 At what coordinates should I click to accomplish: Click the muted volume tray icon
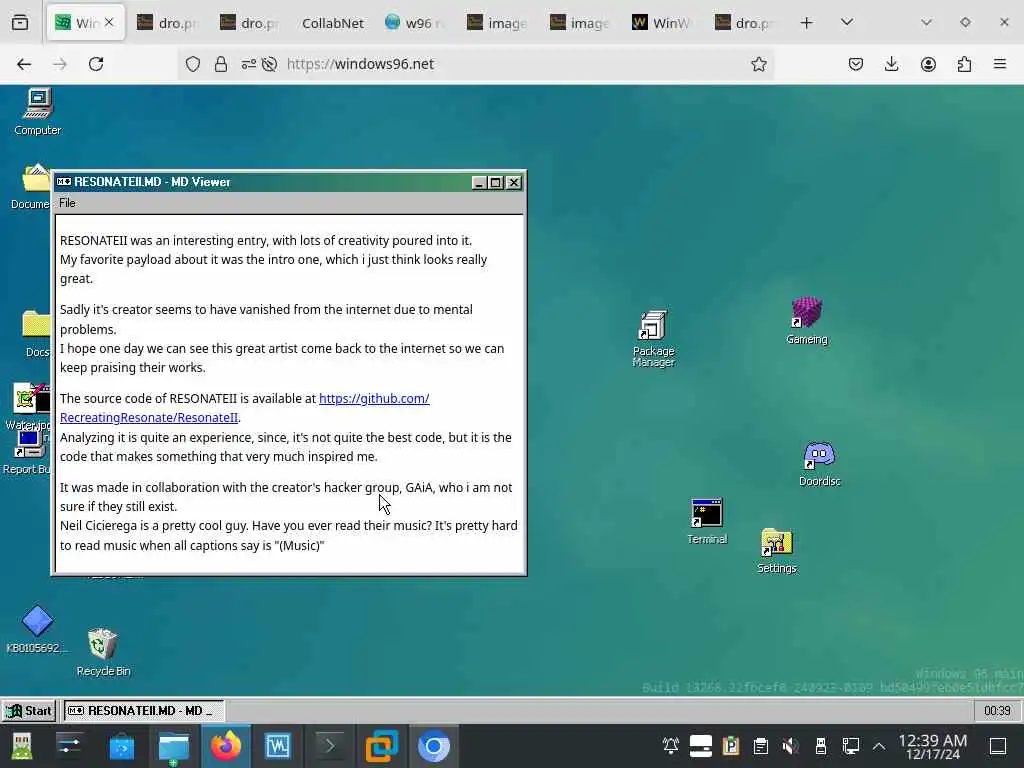(x=790, y=745)
